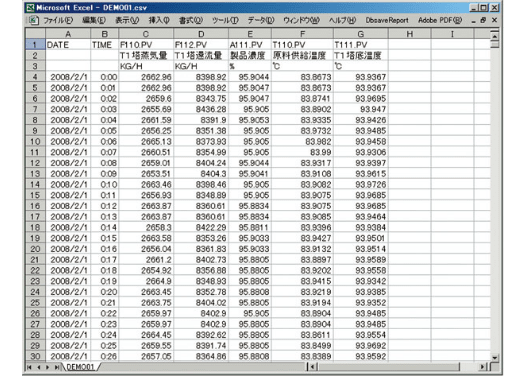The height and width of the screenshot is (376, 525).
Task: Click horizontal scrollbar right arrow
Action: pos(482,367)
